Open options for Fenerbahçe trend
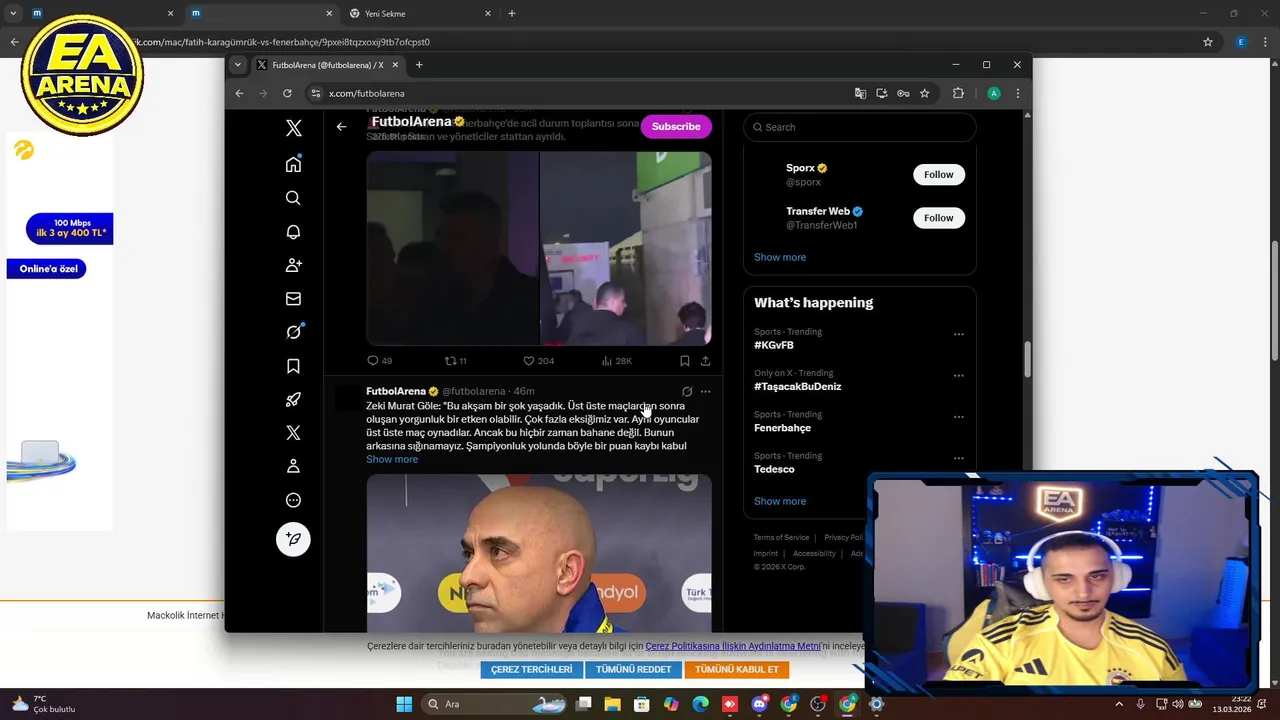Screen dimensions: 1280x720 (x=958, y=417)
